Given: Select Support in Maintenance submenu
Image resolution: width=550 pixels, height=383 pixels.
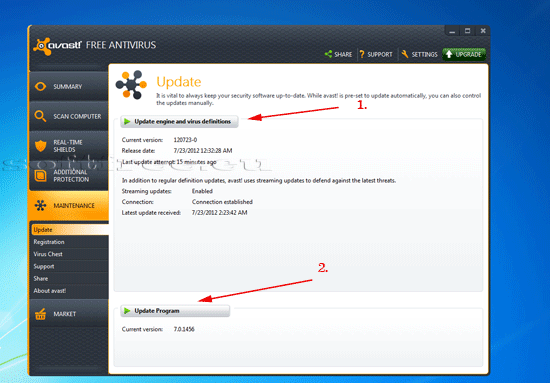Looking at the screenshot, I should (x=70, y=266).
